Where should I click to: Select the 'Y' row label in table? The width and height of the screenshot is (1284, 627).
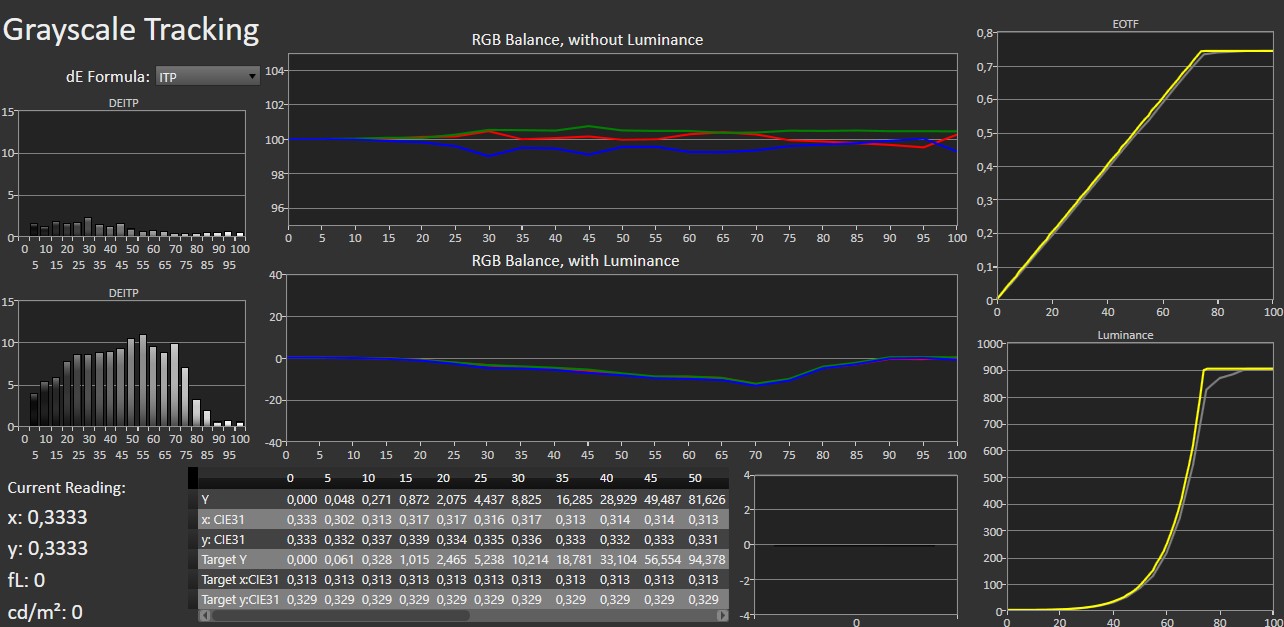[x=205, y=499]
